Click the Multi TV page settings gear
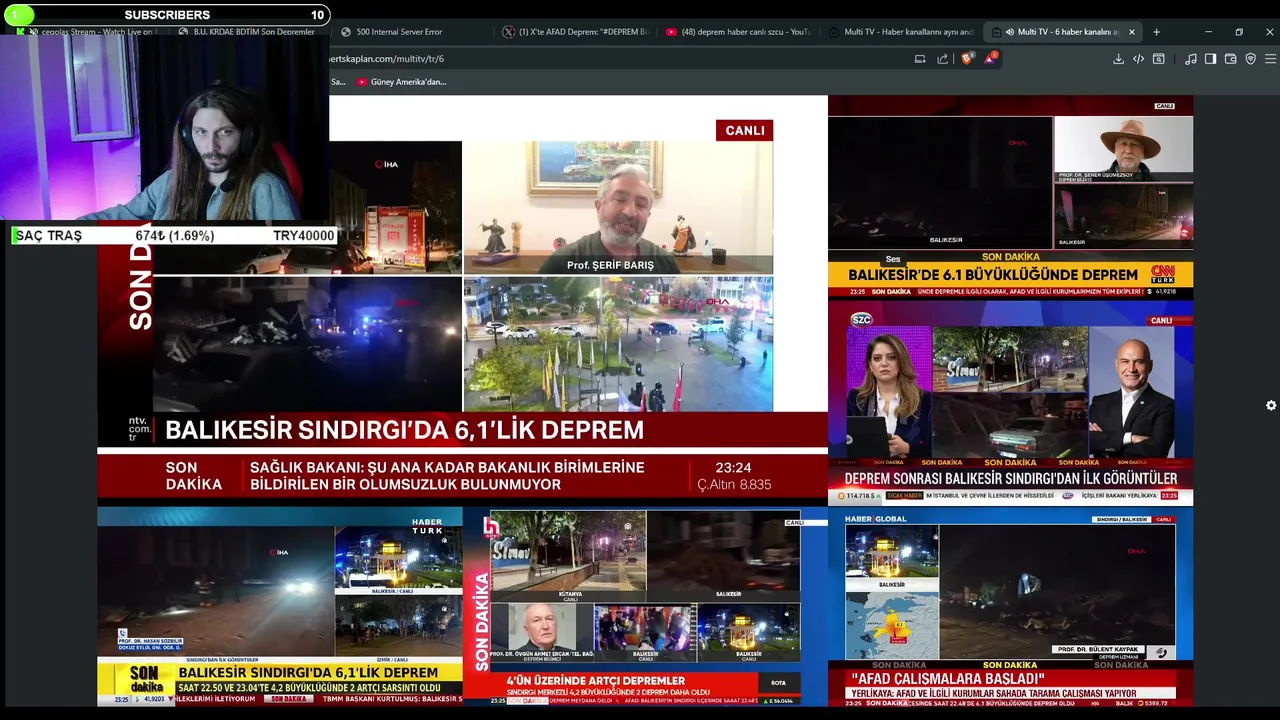The image size is (1280, 720). click(1271, 405)
